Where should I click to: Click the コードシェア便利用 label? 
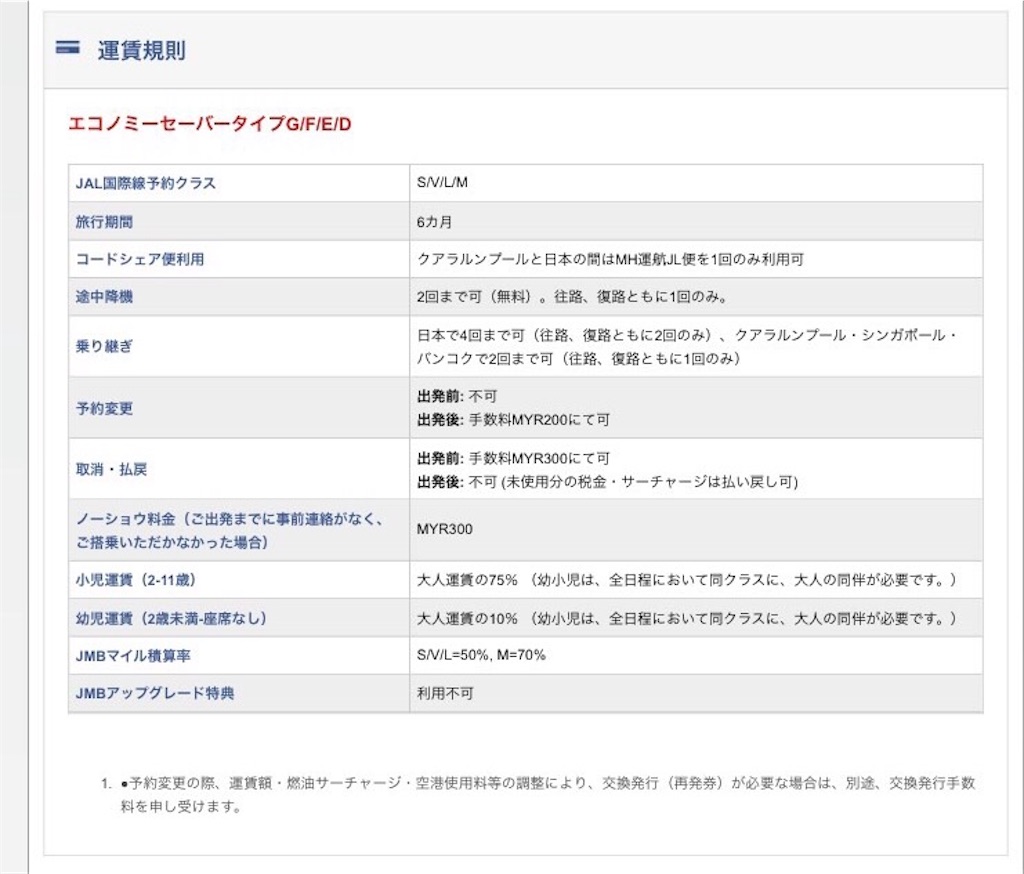point(140,259)
